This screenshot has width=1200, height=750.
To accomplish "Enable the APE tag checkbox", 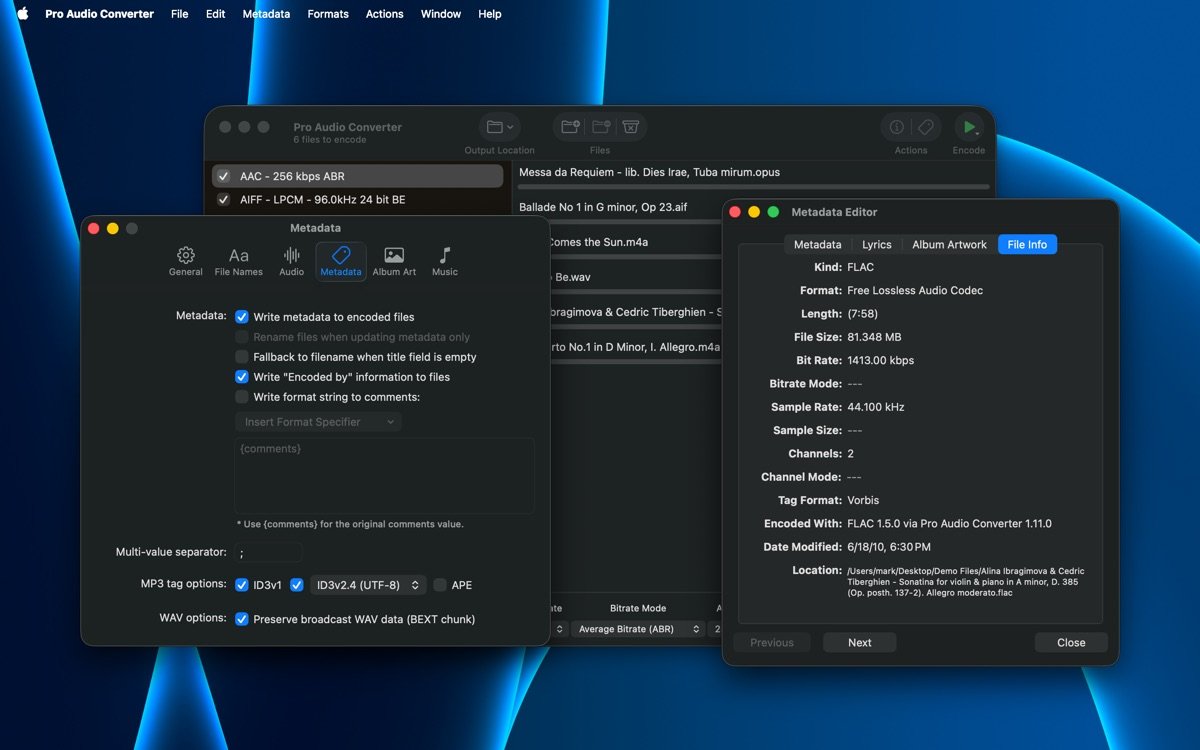I will click(440, 585).
